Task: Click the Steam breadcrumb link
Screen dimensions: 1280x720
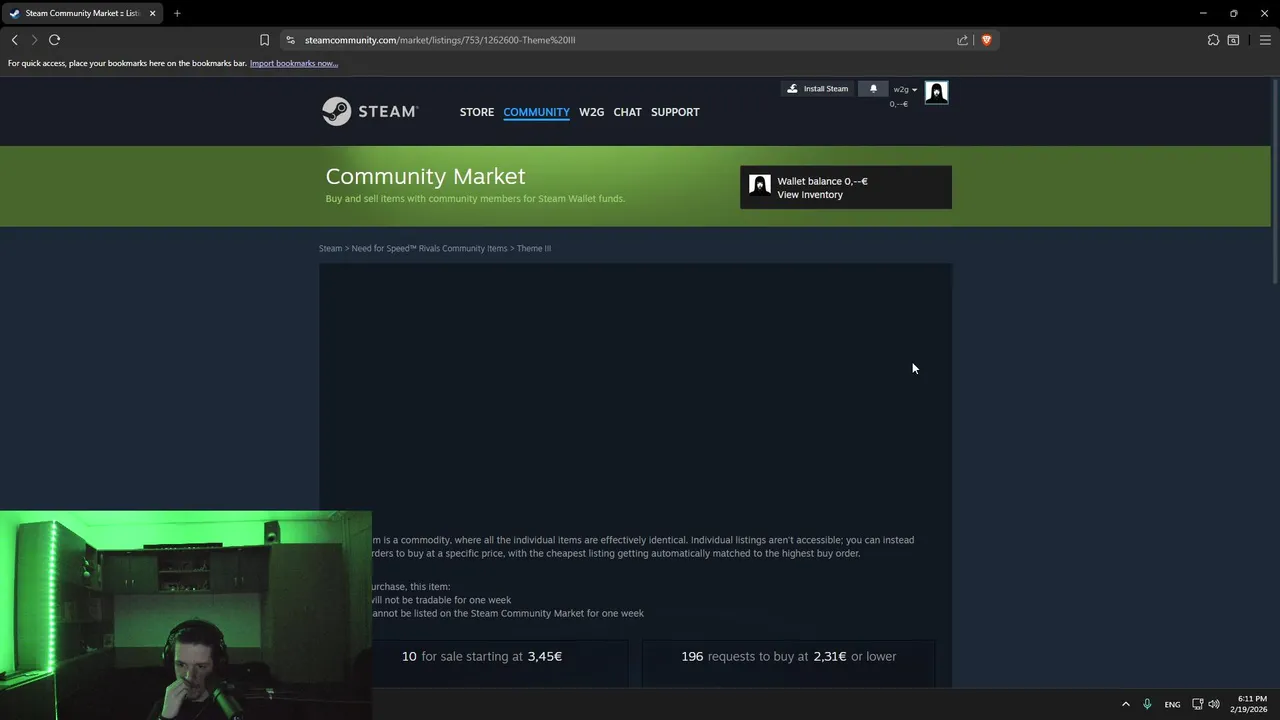Action: (330, 248)
